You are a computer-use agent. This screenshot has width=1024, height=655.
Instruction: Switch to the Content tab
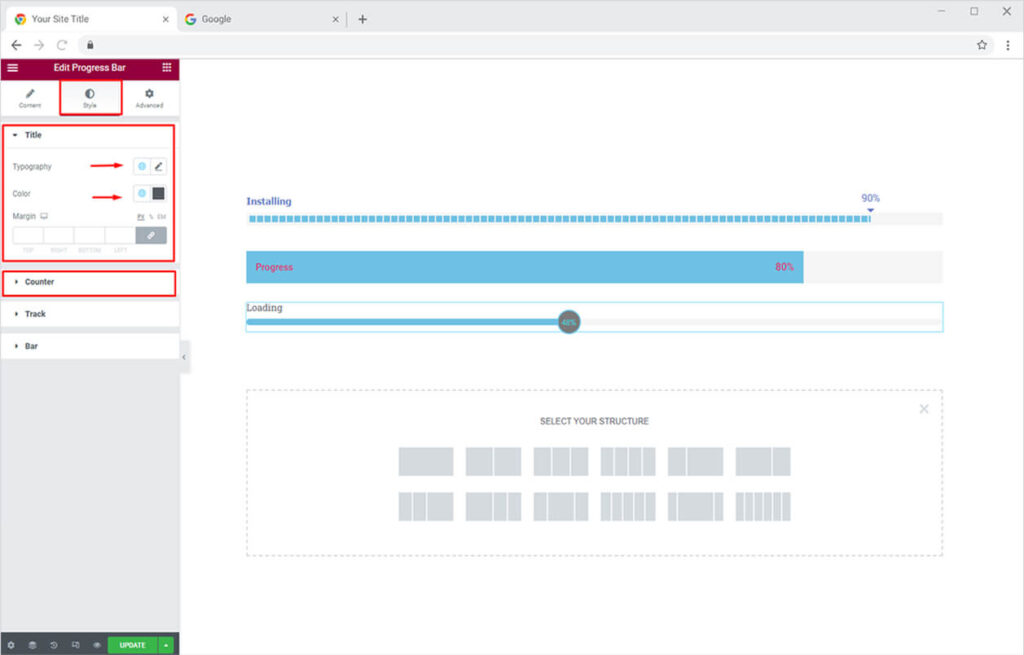pyautogui.click(x=30, y=98)
